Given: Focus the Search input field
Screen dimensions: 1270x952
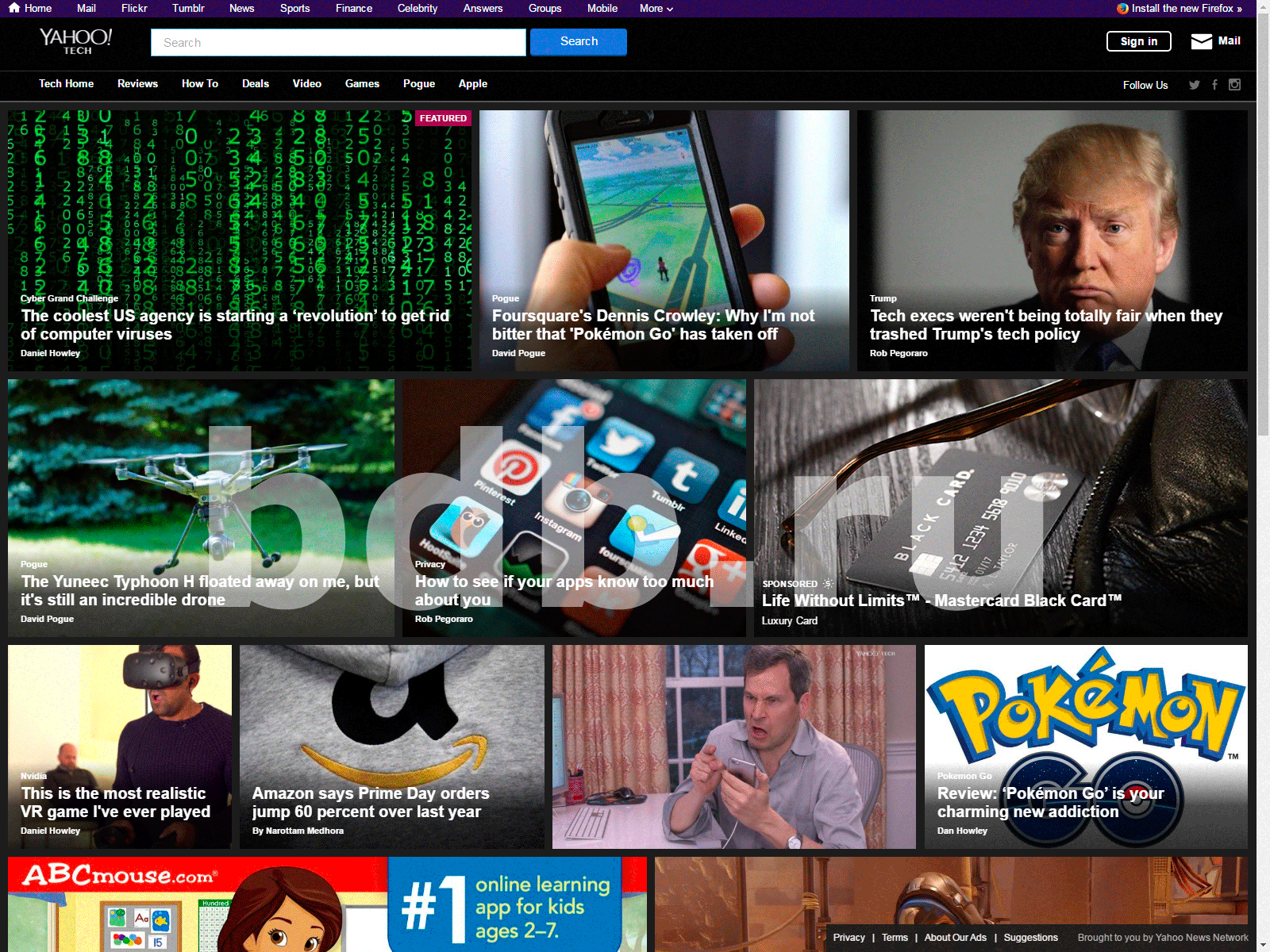Looking at the screenshot, I should tap(338, 43).
